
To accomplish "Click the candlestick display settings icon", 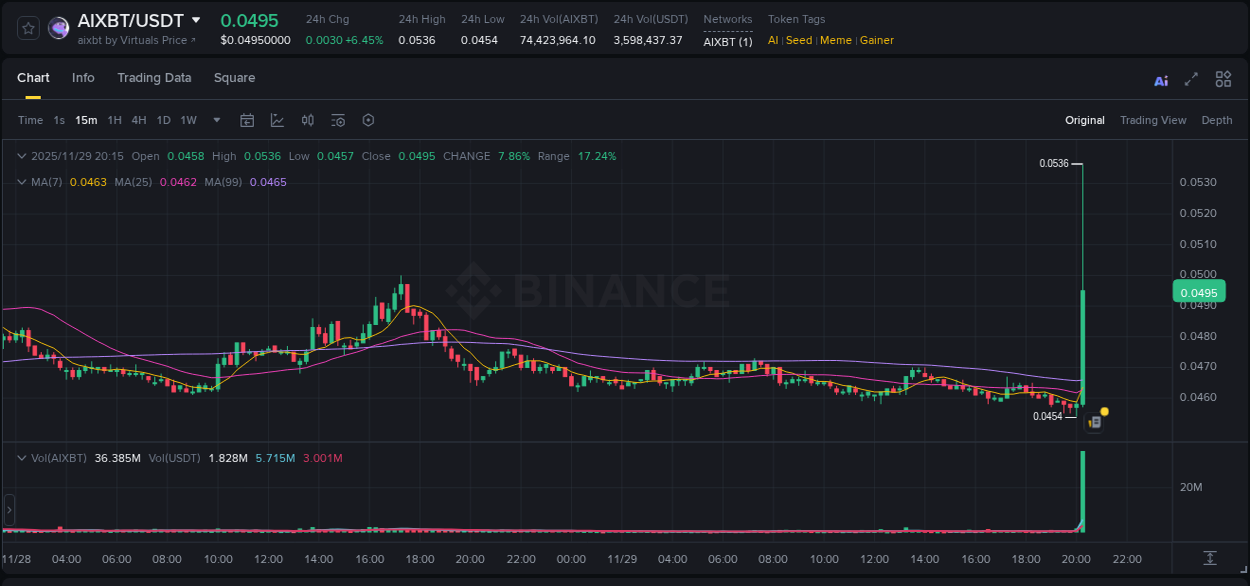I will [x=307, y=120].
